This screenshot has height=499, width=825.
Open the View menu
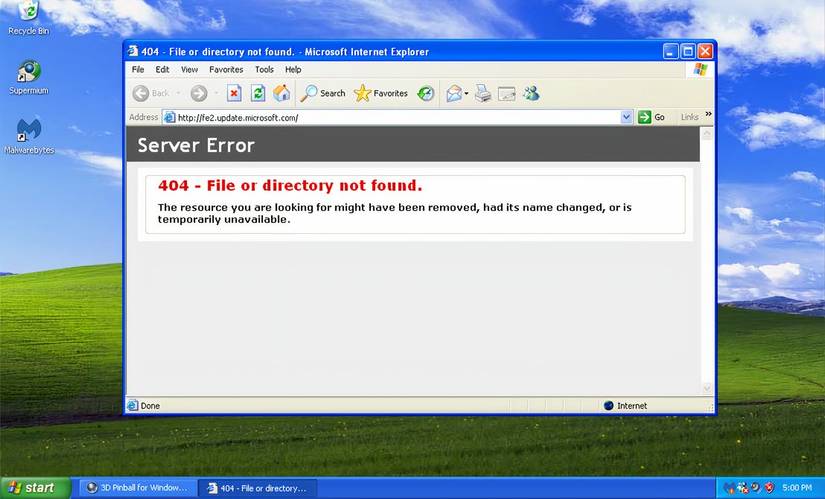click(189, 69)
